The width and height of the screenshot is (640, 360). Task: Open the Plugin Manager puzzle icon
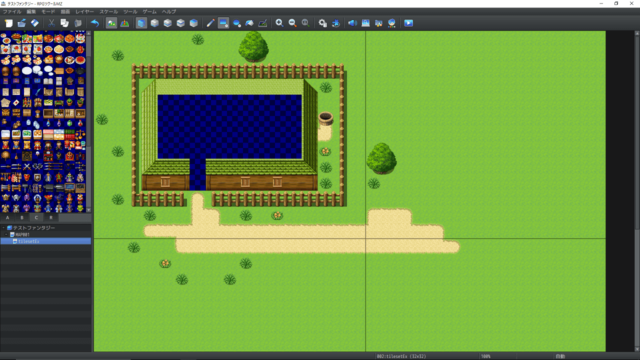click(x=336, y=23)
